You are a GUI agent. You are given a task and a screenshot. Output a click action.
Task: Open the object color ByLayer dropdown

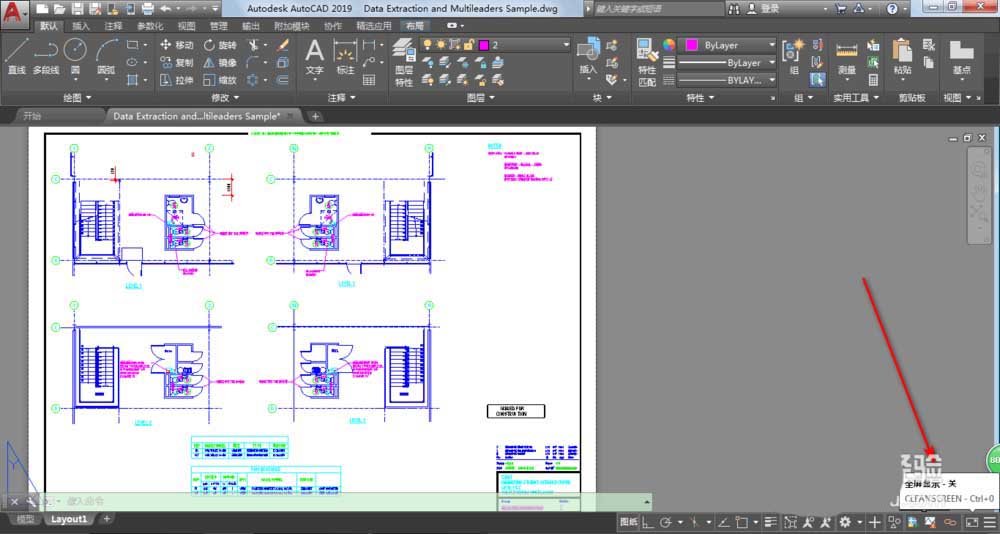(728, 45)
